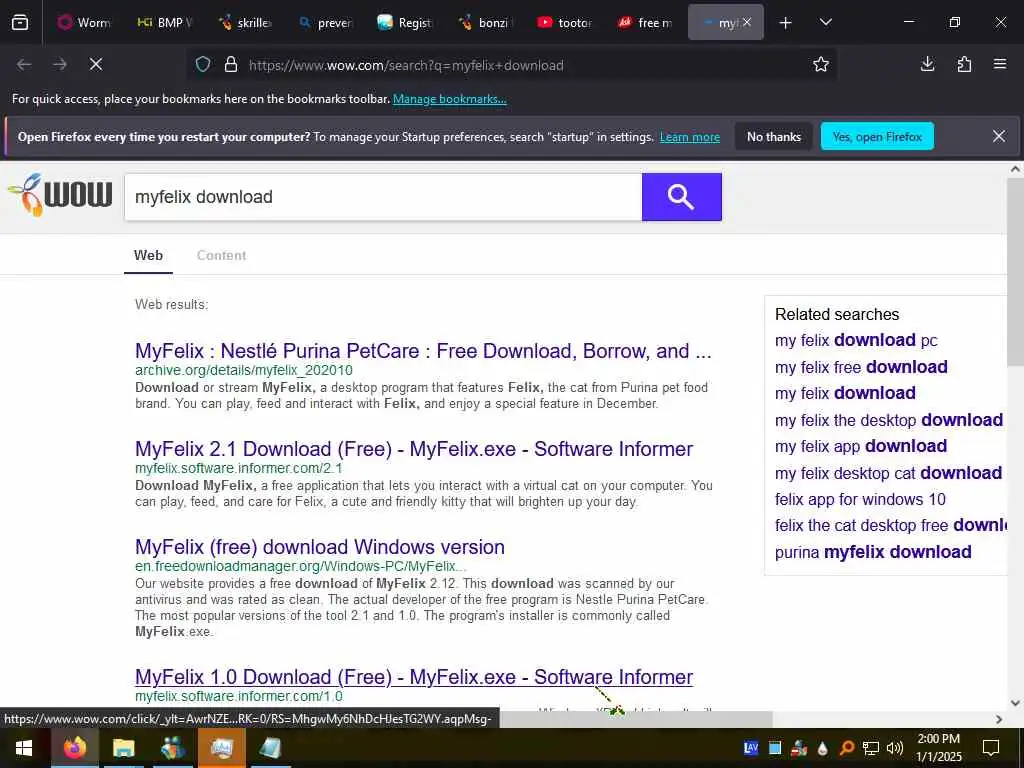Click the horizontal scrollbar thumb
The height and width of the screenshot is (768, 1024).
636,719
